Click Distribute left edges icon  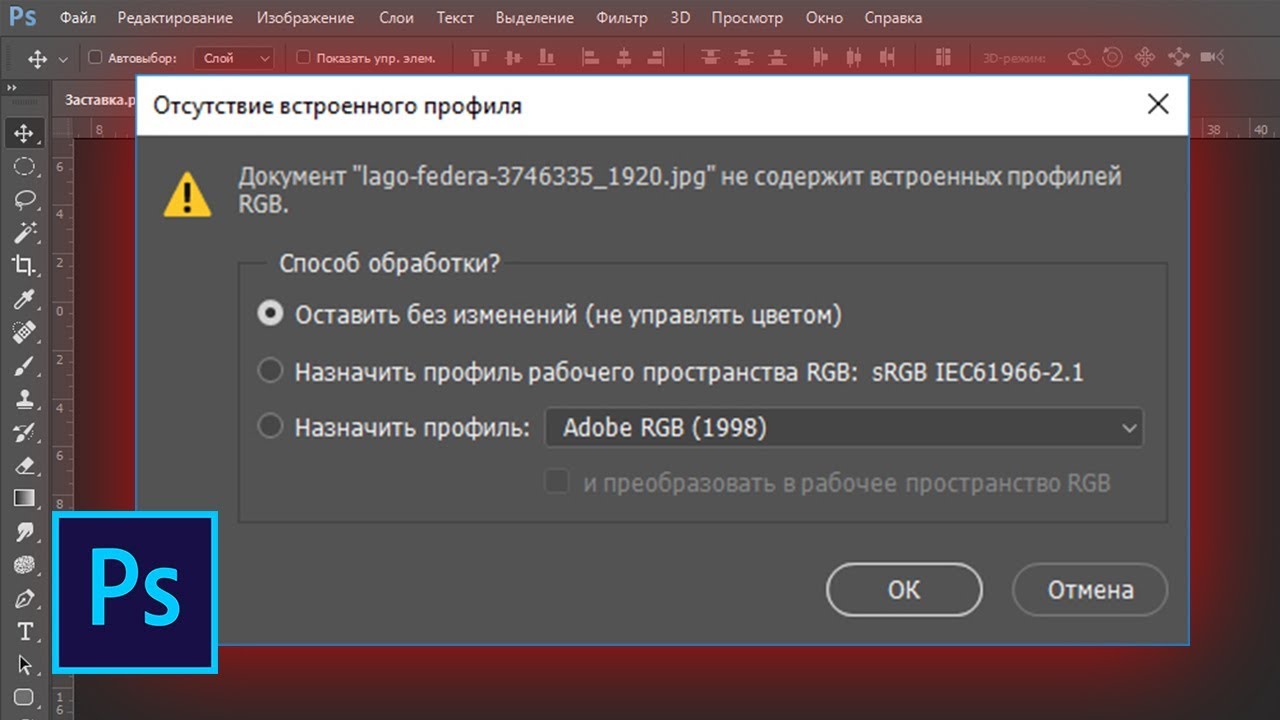coord(820,57)
